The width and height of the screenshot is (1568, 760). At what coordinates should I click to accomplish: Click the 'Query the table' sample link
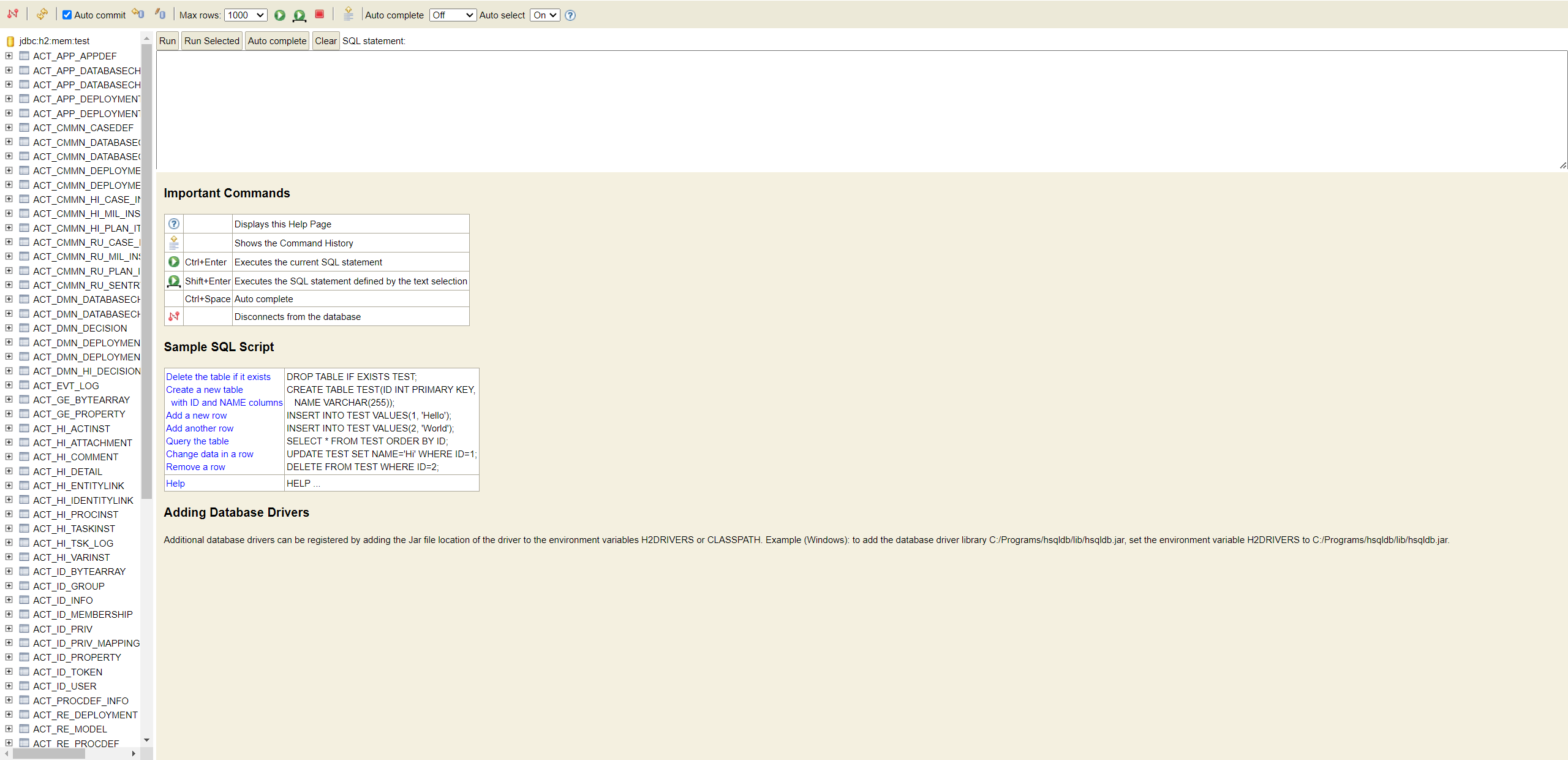coord(197,441)
